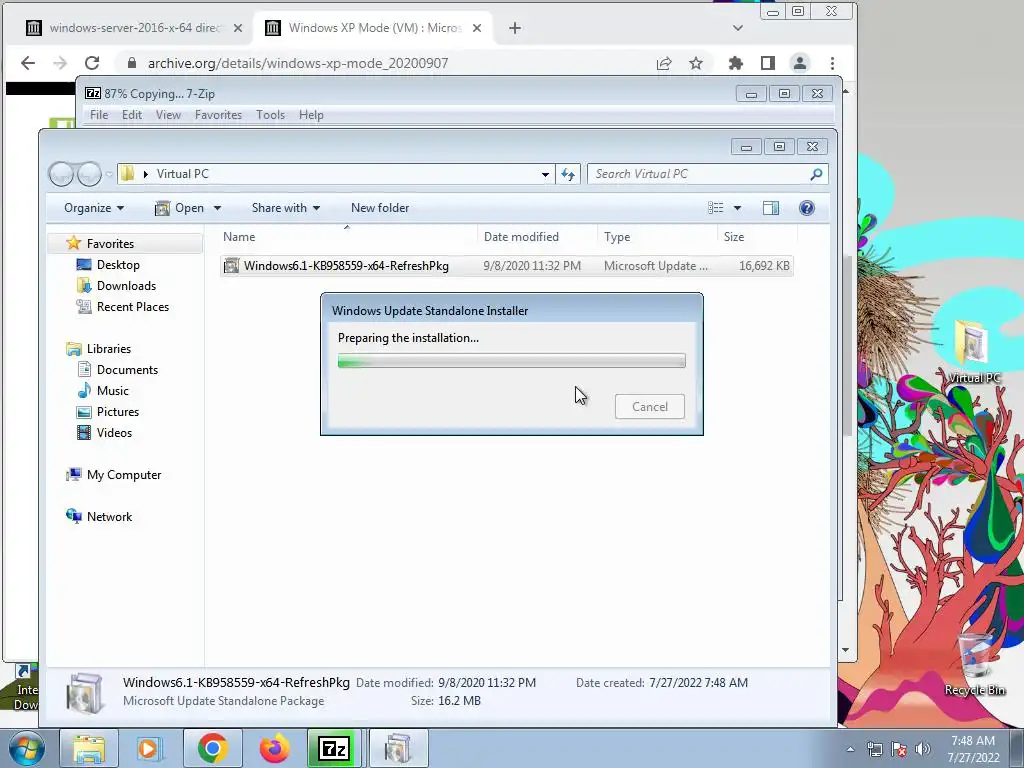
Task: Click the search magnifier icon
Action: click(816, 174)
